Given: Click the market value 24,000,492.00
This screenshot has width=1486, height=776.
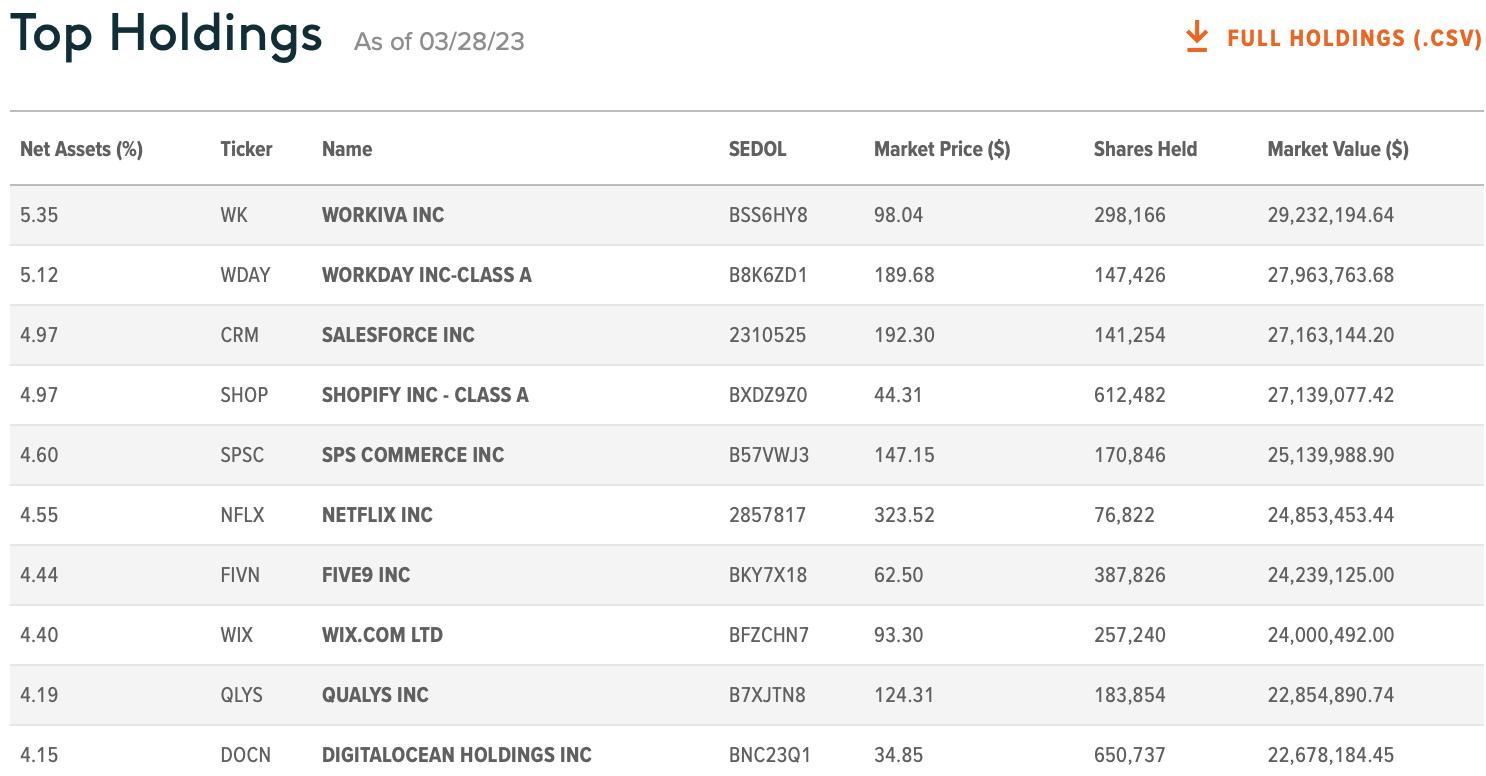Looking at the screenshot, I should tap(1331, 635).
